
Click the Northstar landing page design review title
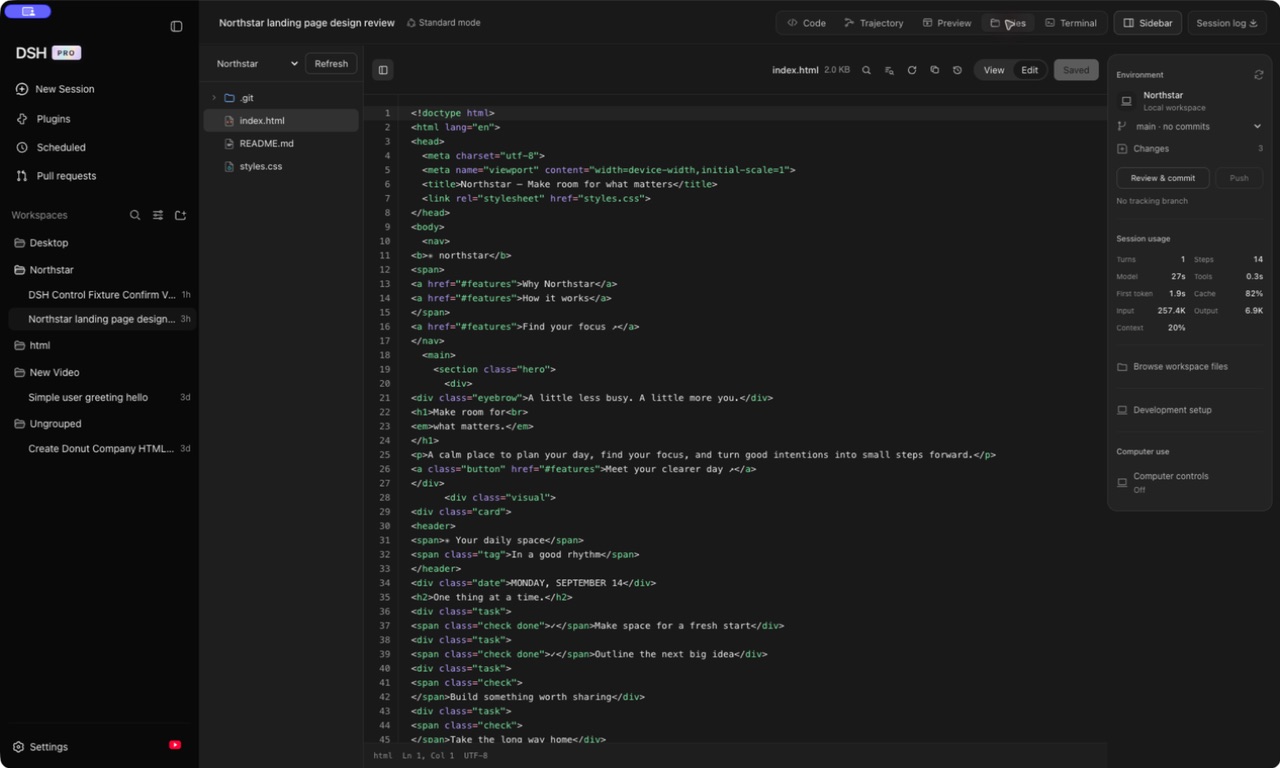307,23
